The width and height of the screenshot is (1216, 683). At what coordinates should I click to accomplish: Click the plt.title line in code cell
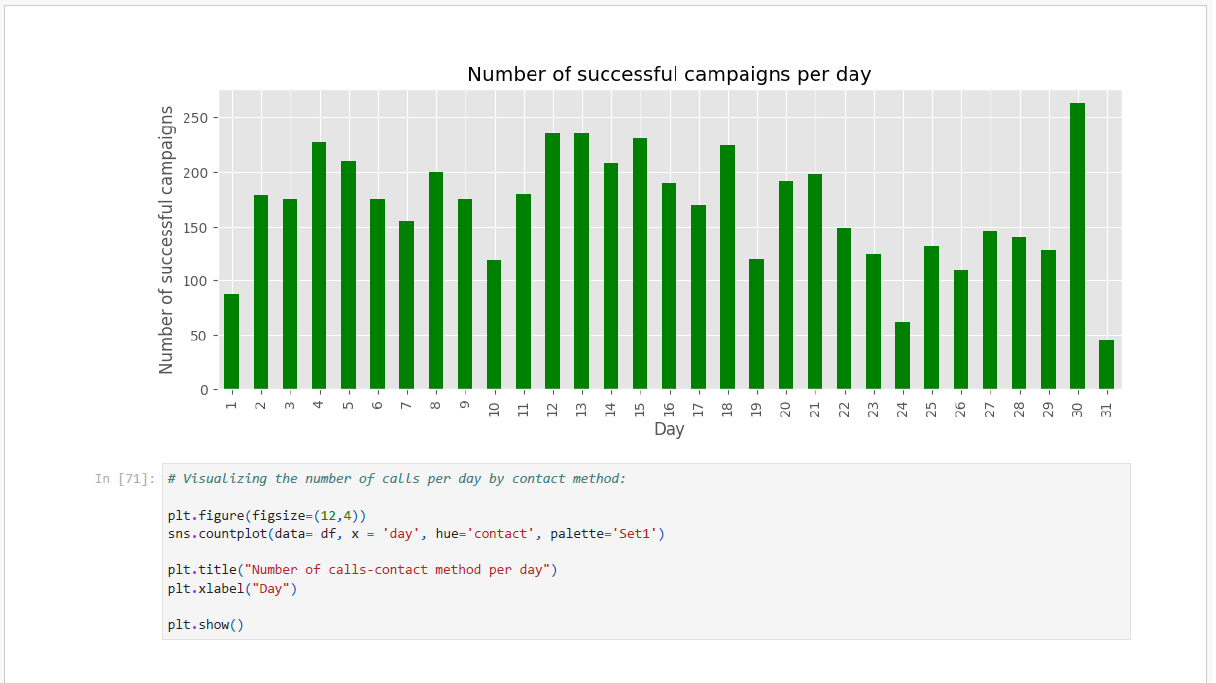362,570
